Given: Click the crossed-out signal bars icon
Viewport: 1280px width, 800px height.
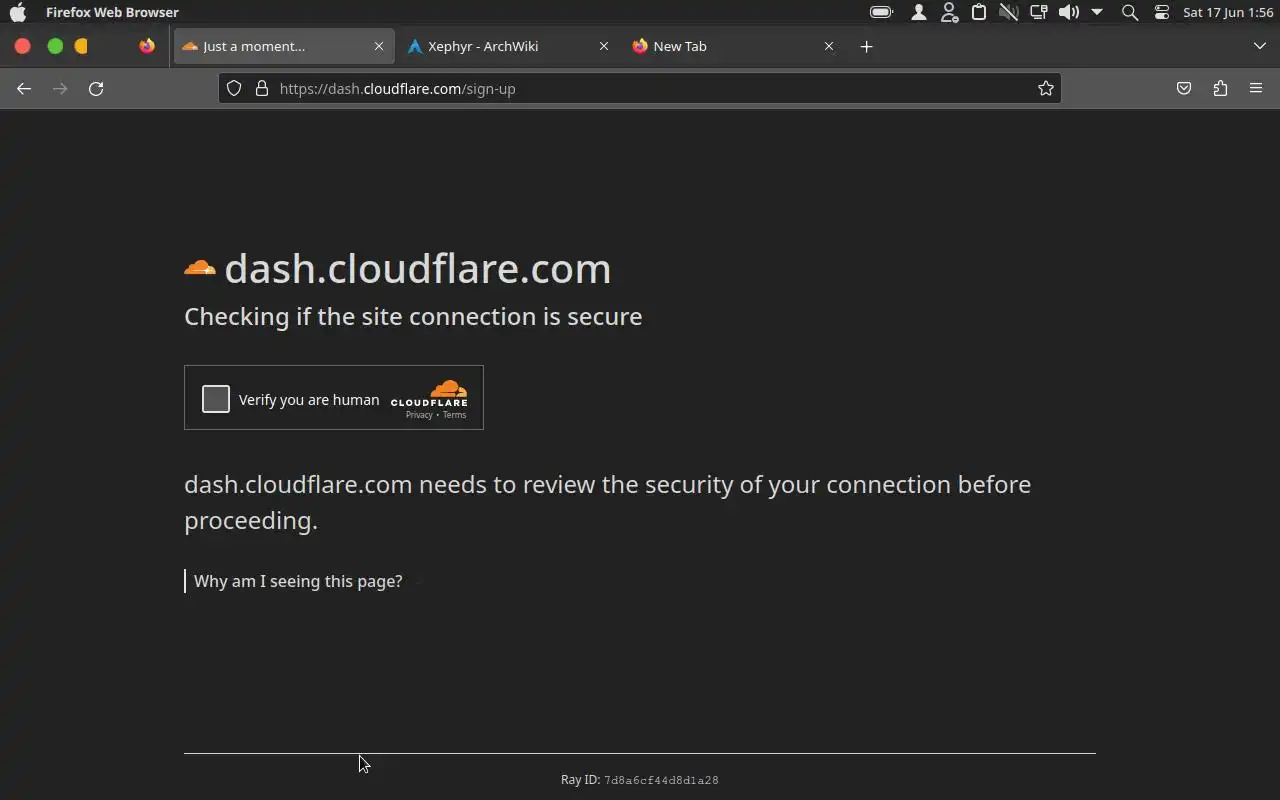Looking at the screenshot, I should (x=1008, y=12).
